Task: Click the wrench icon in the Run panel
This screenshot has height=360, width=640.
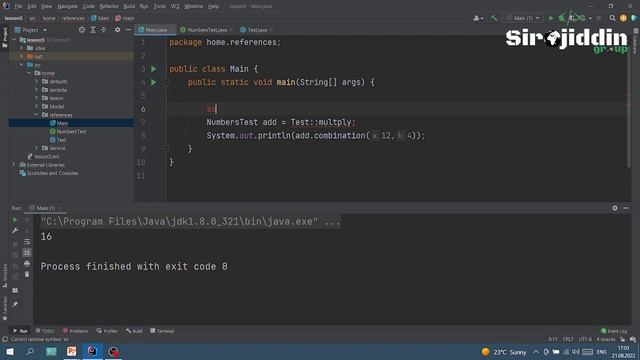Action: [15, 231]
